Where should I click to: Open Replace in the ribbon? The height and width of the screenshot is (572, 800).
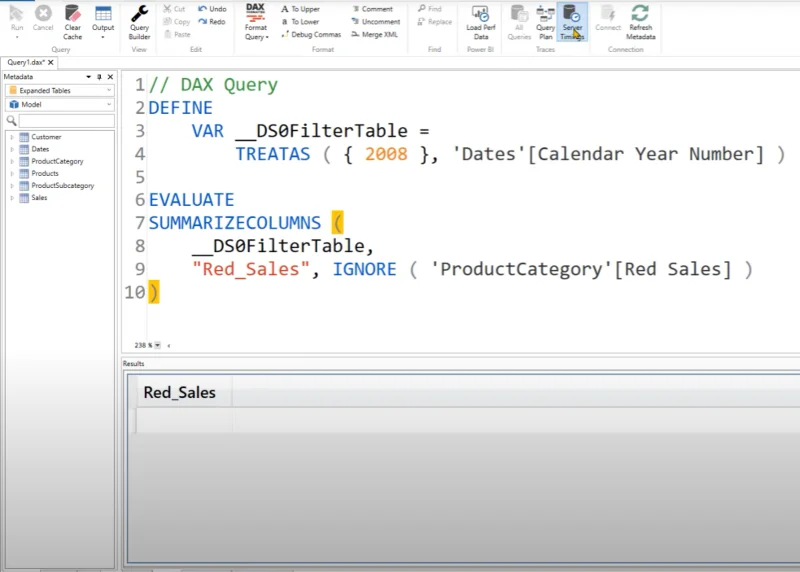pyautogui.click(x=435, y=21)
